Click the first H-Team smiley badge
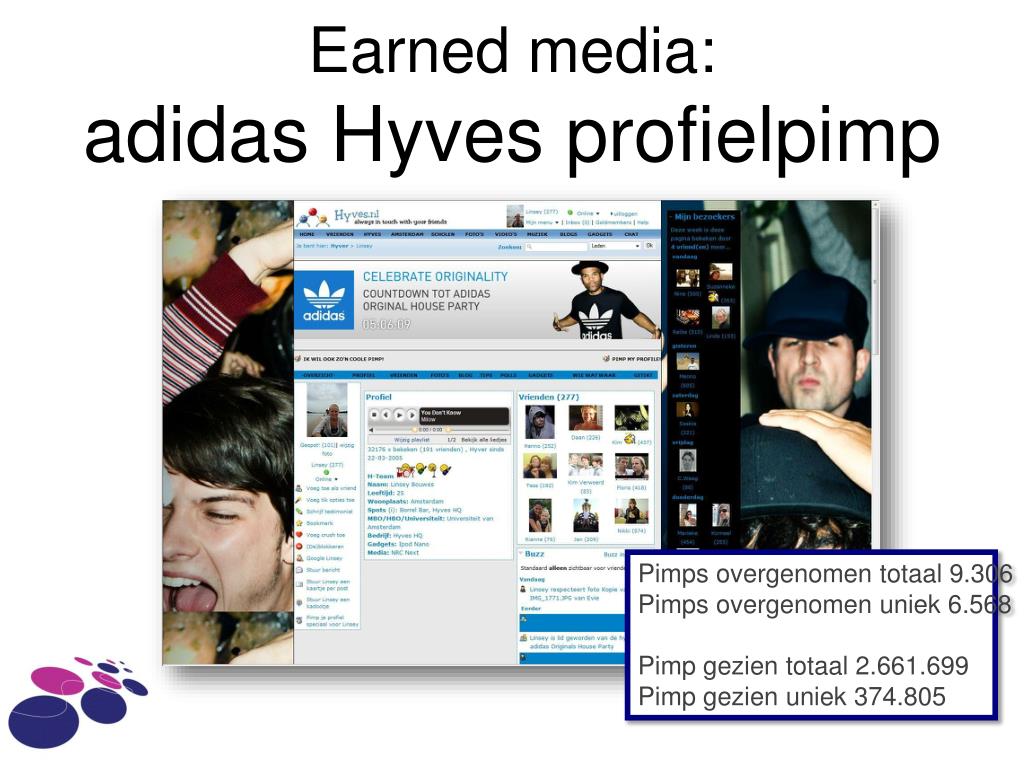 407,470
